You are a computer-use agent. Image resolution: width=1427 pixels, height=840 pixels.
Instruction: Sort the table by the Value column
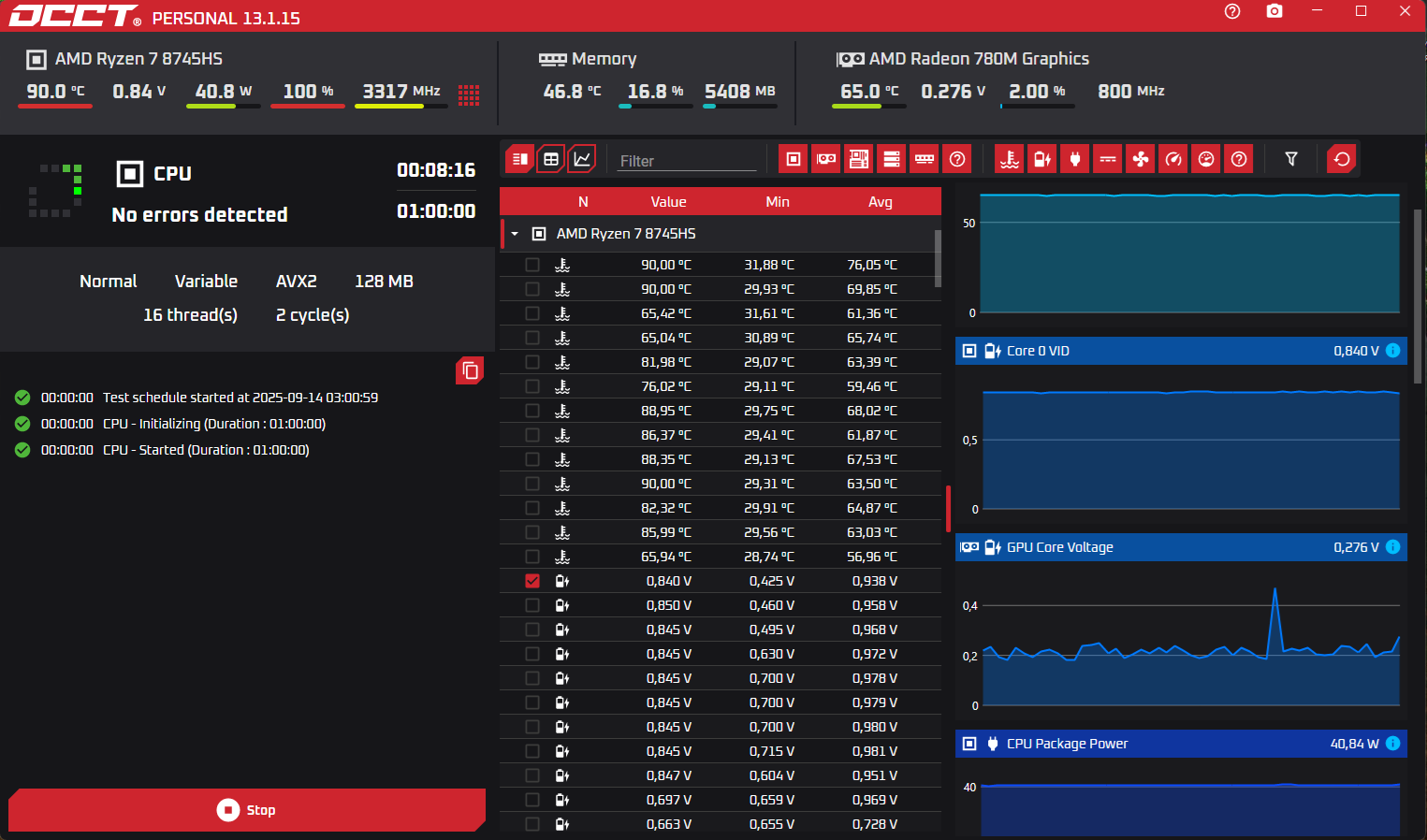pyautogui.click(x=668, y=202)
